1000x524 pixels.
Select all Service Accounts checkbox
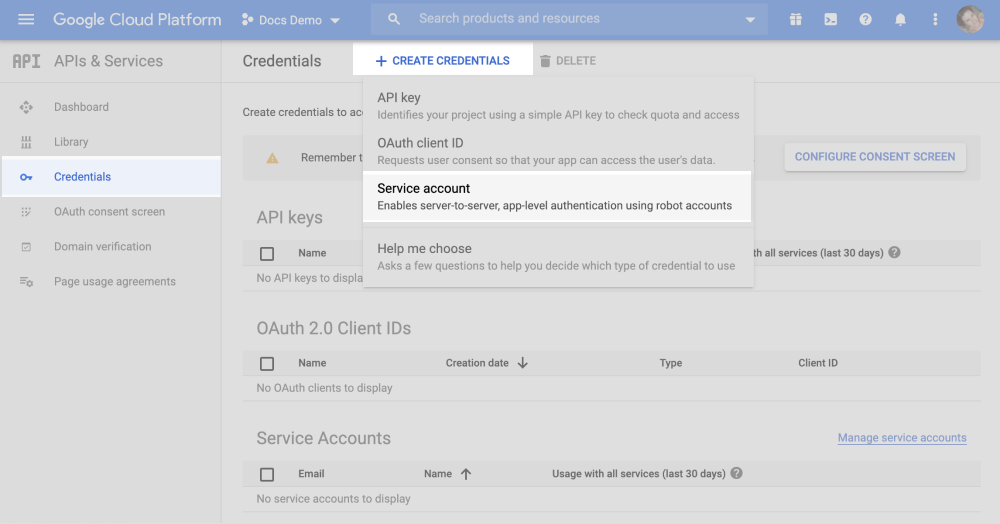click(x=267, y=474)
